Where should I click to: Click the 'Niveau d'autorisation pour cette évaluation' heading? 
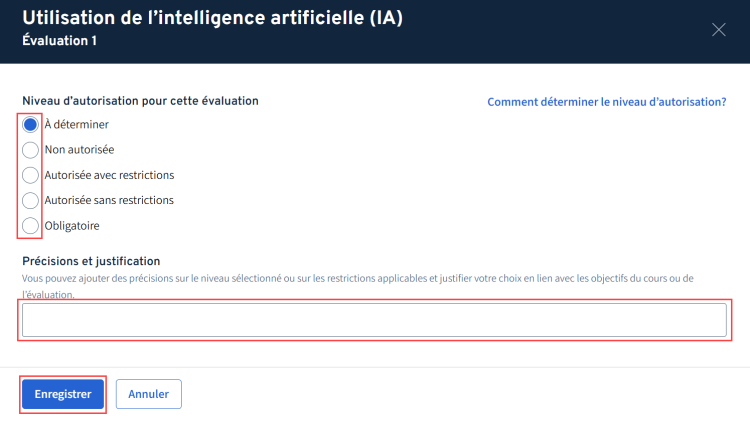[140, 101]
